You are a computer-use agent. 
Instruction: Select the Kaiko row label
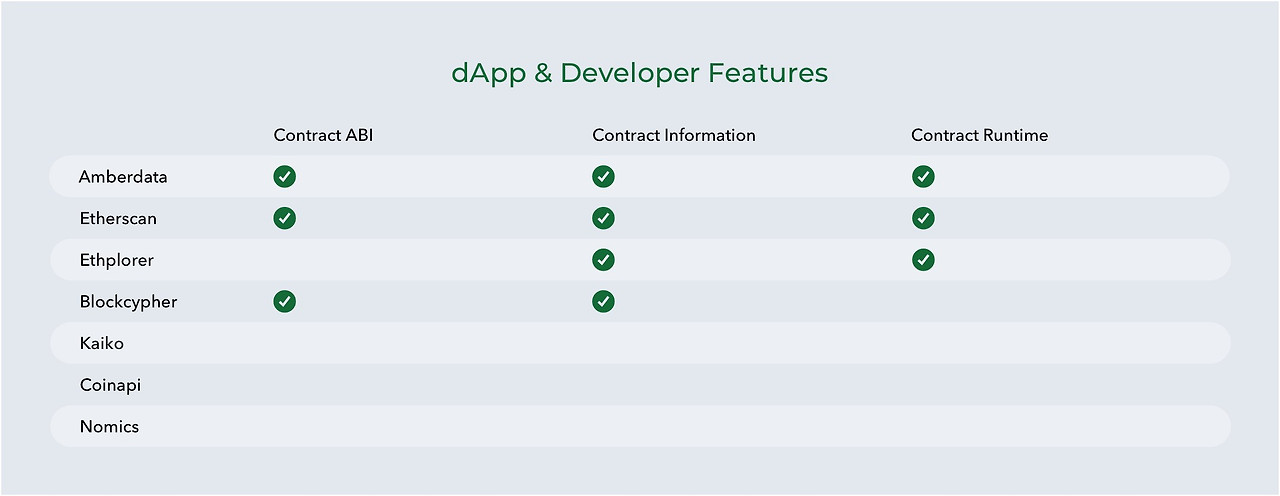click(x=102, y=343)
